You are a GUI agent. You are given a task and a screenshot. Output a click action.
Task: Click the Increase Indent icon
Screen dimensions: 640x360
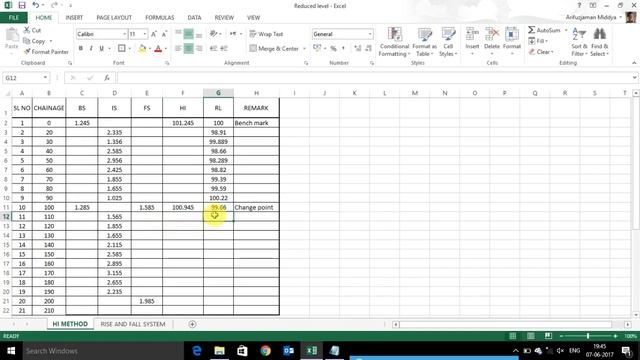coord(224,49)
